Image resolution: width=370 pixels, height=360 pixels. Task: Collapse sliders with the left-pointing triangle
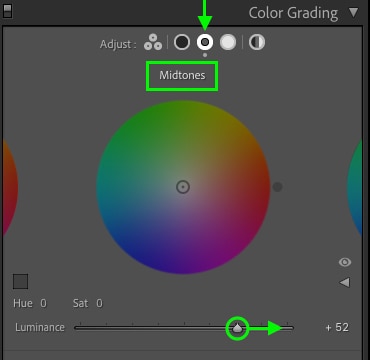tap(345, 283)
